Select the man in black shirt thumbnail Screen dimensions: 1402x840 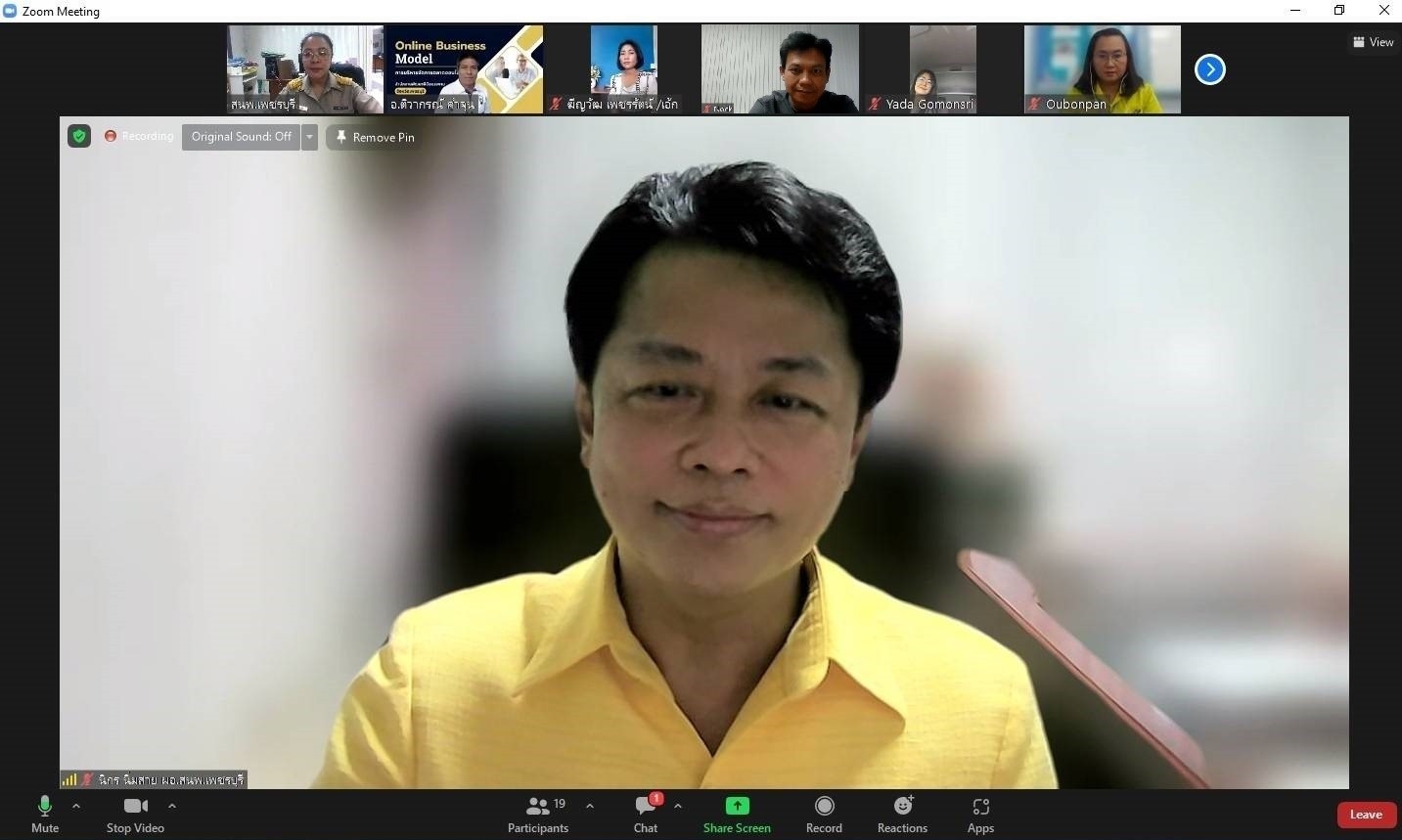(781, 69)
